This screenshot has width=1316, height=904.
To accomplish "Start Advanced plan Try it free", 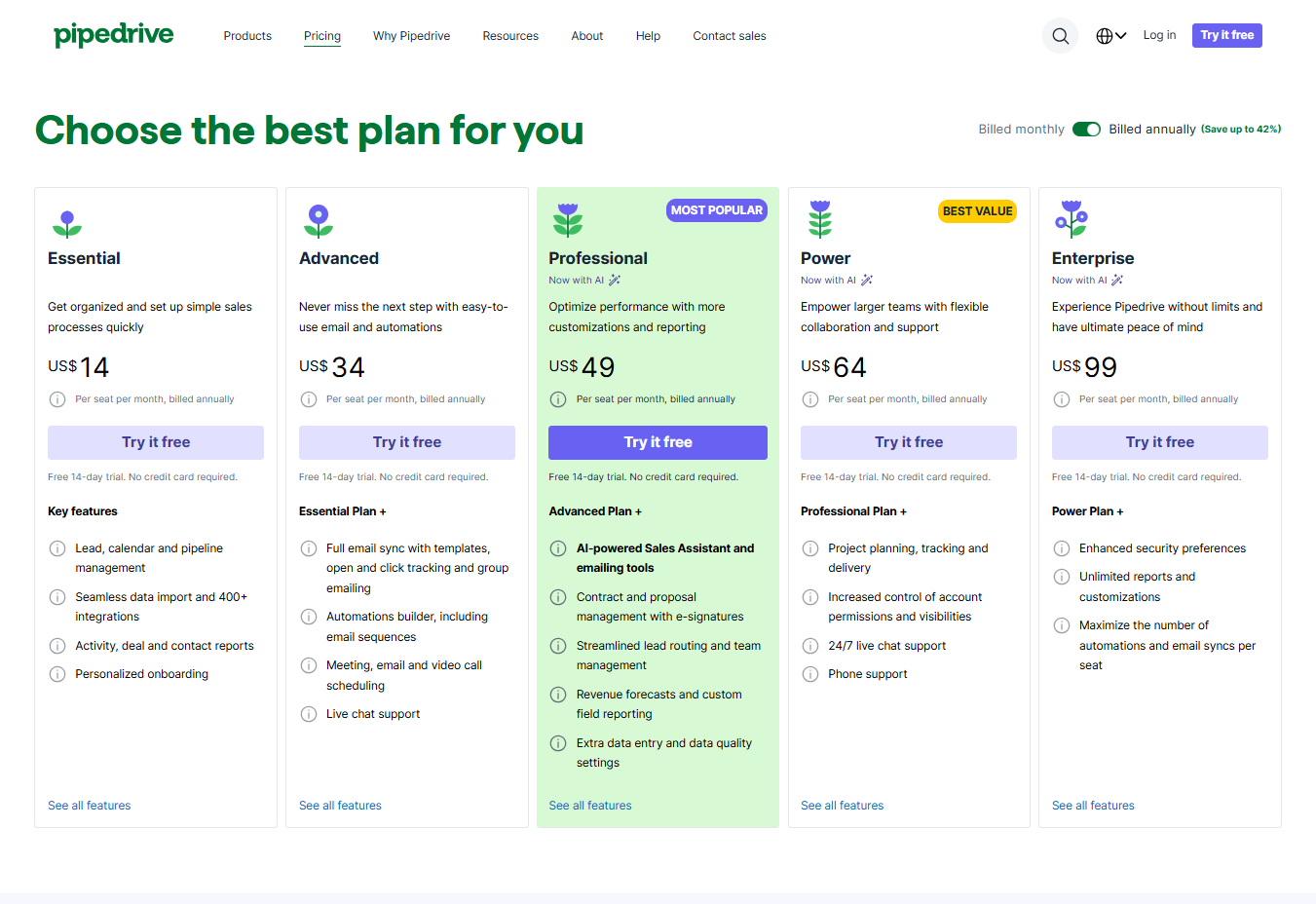I will pos(407,442).
